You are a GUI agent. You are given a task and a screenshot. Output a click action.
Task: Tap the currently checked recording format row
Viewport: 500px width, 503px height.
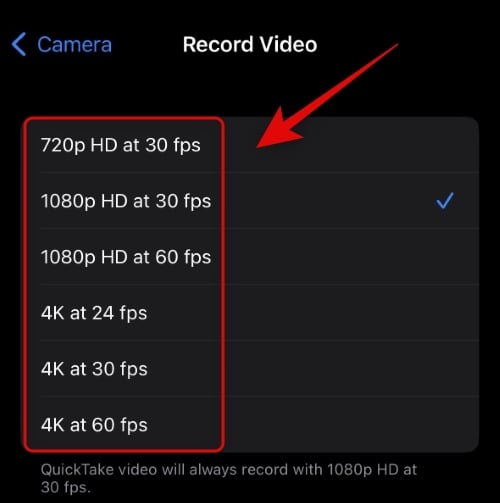coord(252,201)
